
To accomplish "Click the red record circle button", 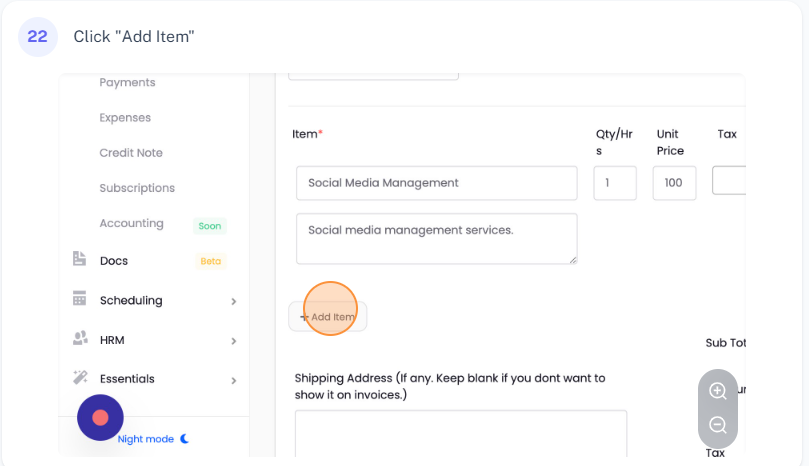I will pyautogui.click(x=100, y=418).
